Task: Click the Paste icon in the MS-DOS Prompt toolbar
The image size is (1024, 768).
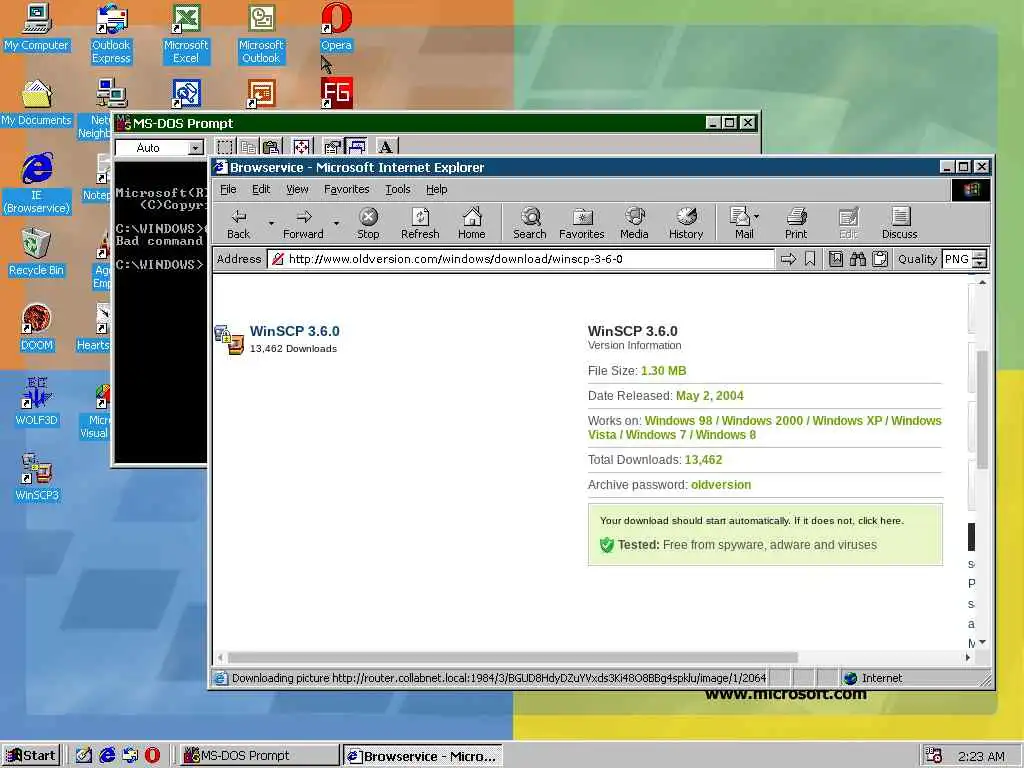Action: point(271,147)
